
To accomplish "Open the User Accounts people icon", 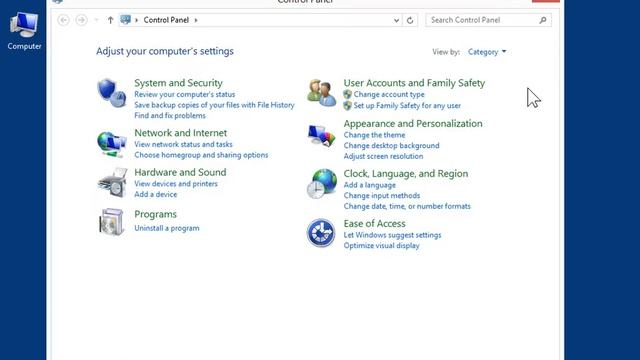I will 321,93.
